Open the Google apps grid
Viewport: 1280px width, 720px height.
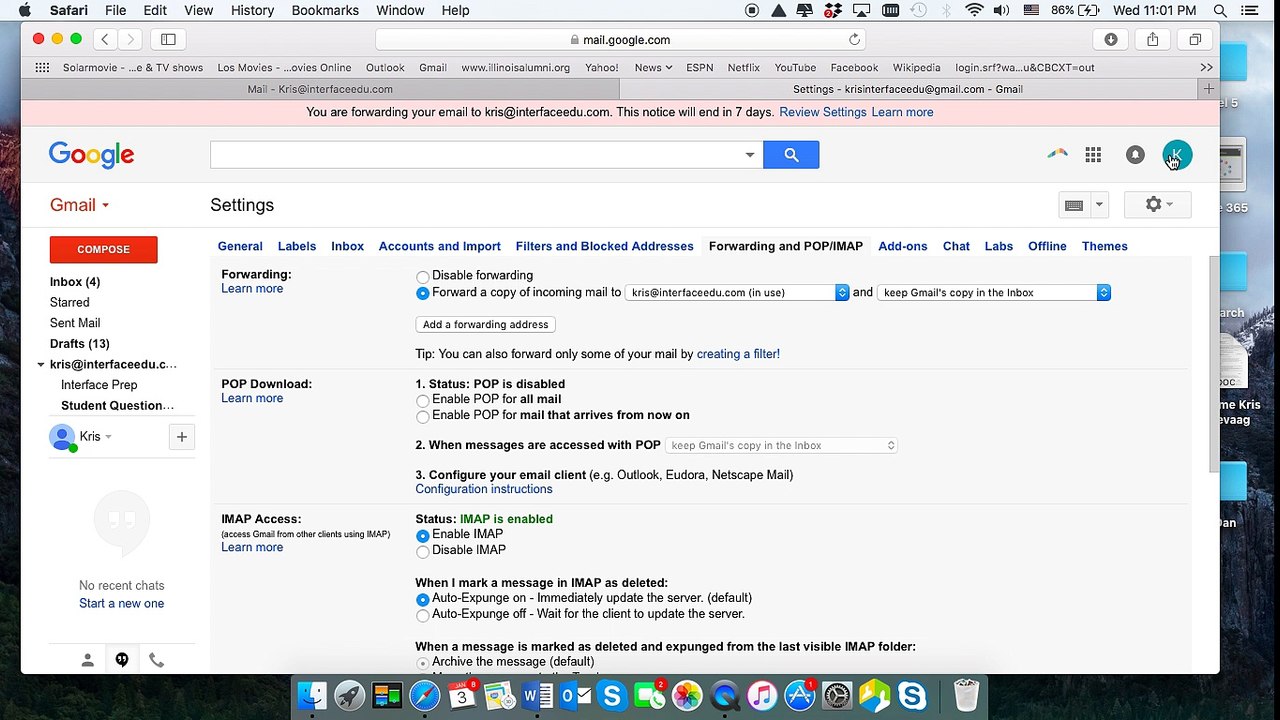[x=1093, y=155]
